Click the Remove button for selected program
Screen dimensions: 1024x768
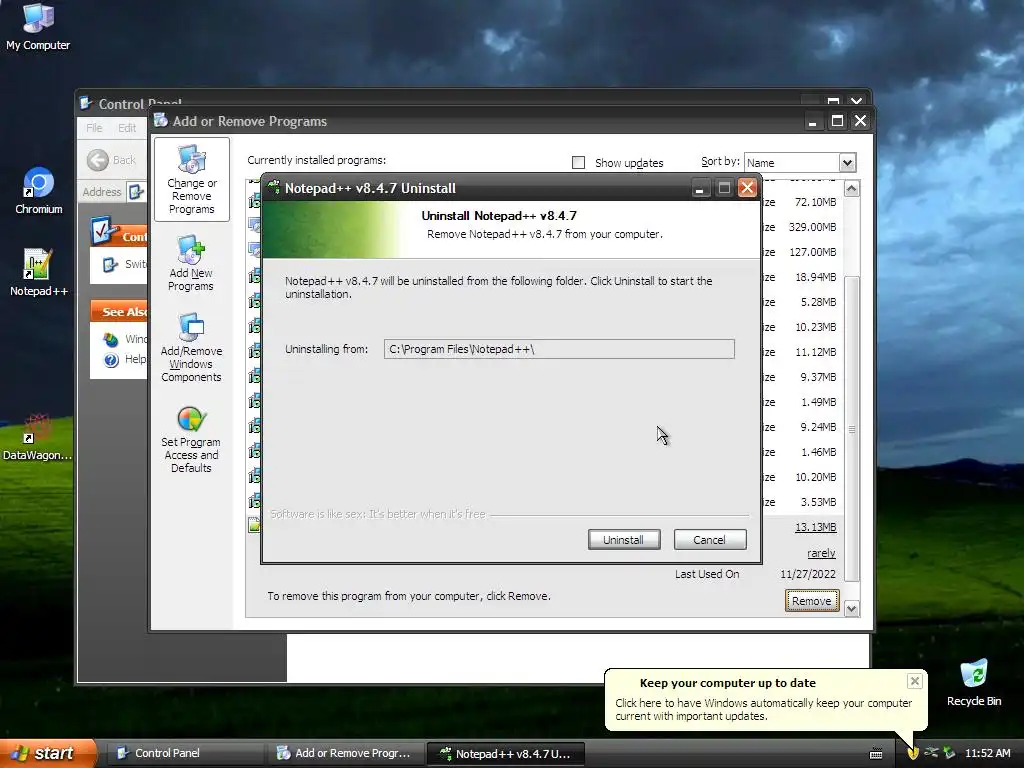812,601
